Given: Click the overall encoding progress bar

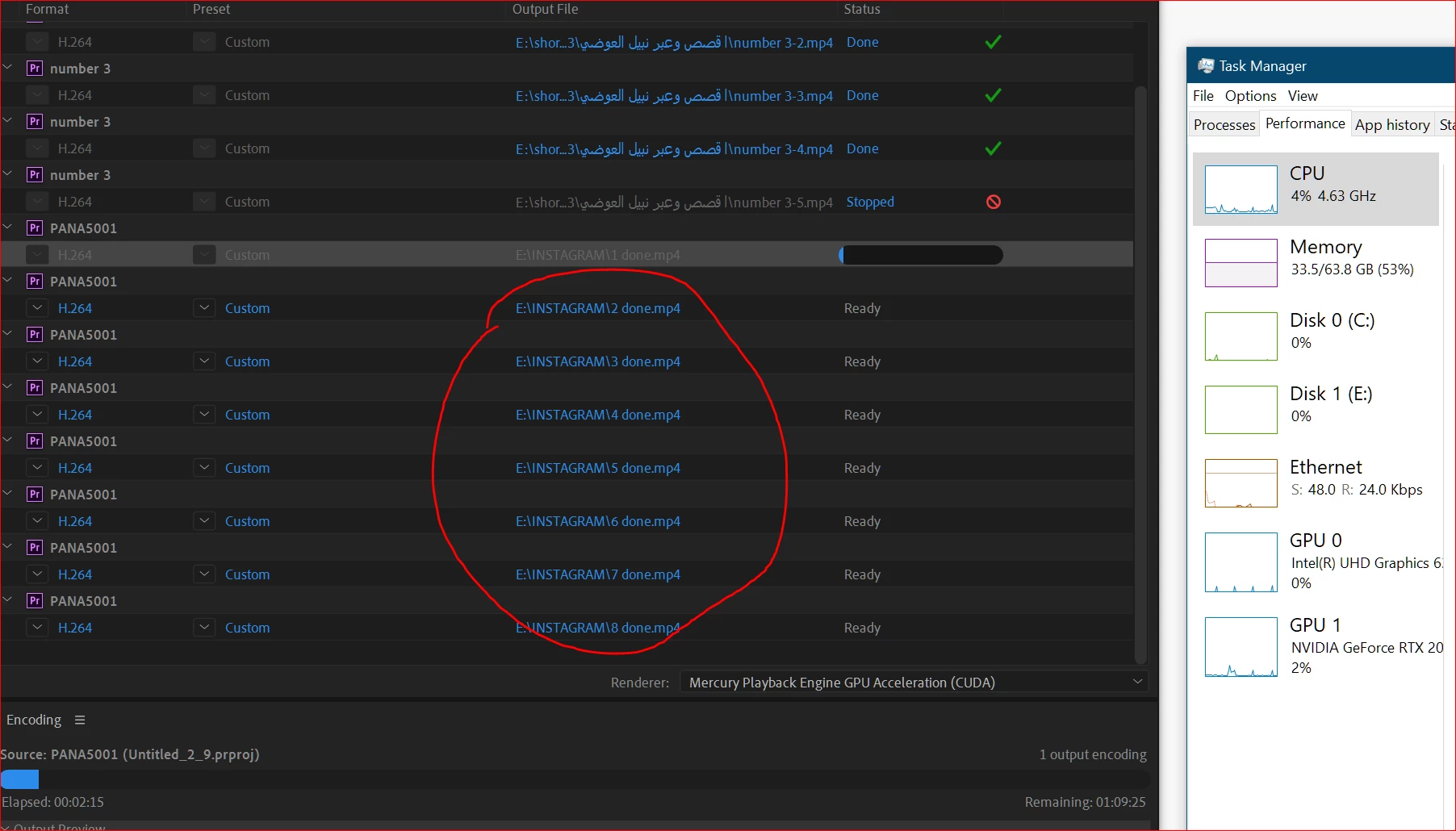Looking at the screenshot, I should coord(575,779).
